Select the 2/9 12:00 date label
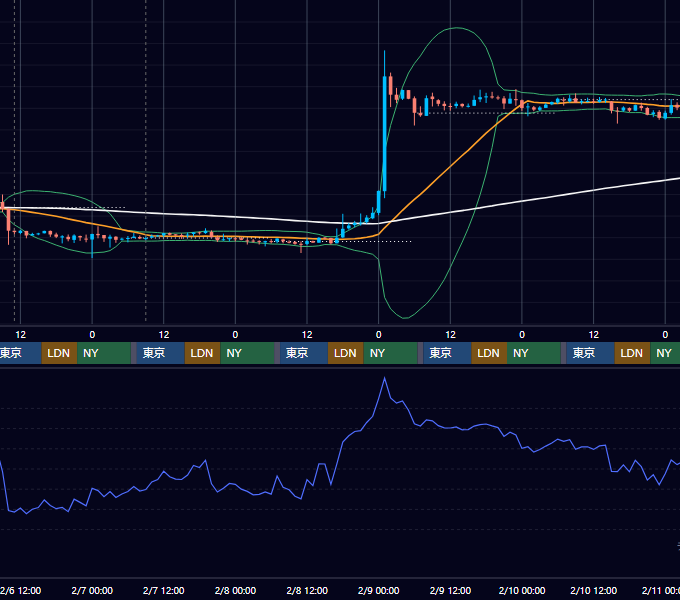Screen dimensions: 680x600 (x=450, y=590)
